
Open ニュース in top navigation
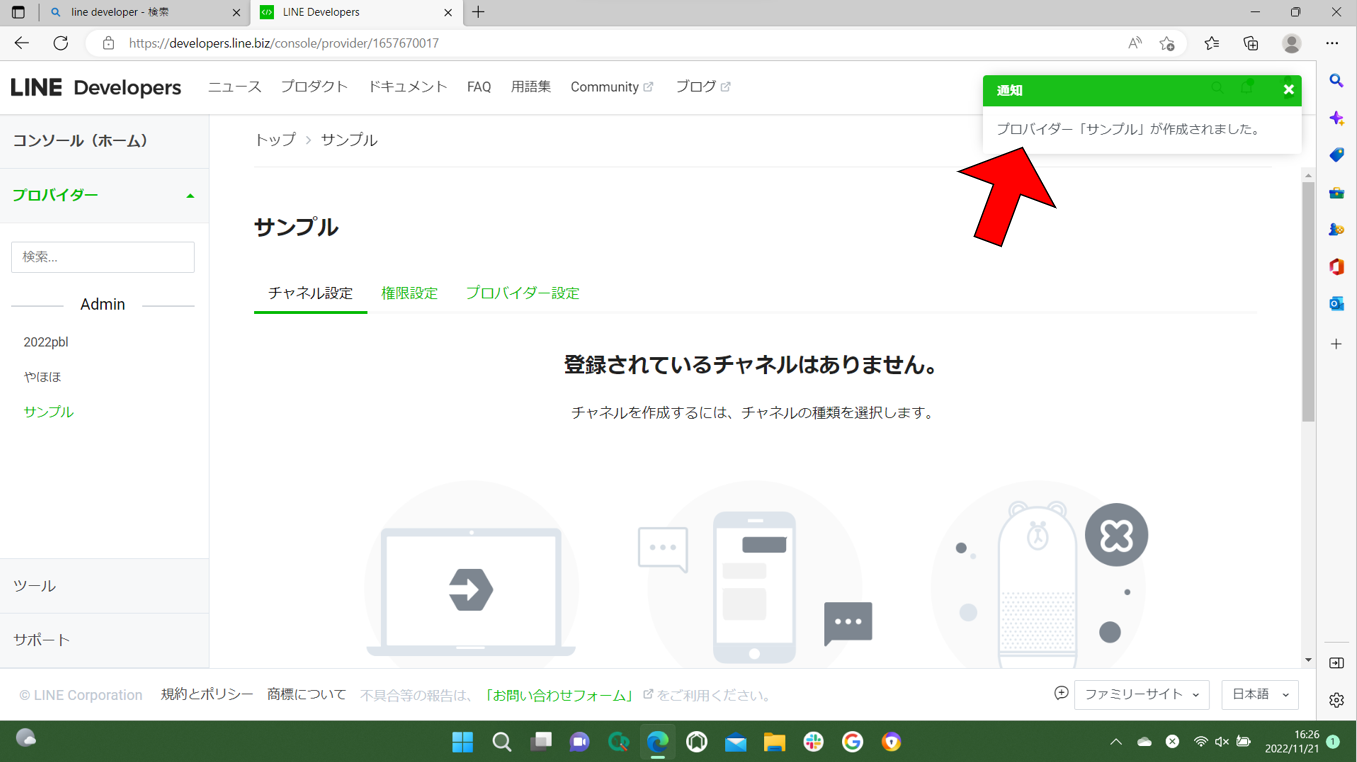(234, 87)
